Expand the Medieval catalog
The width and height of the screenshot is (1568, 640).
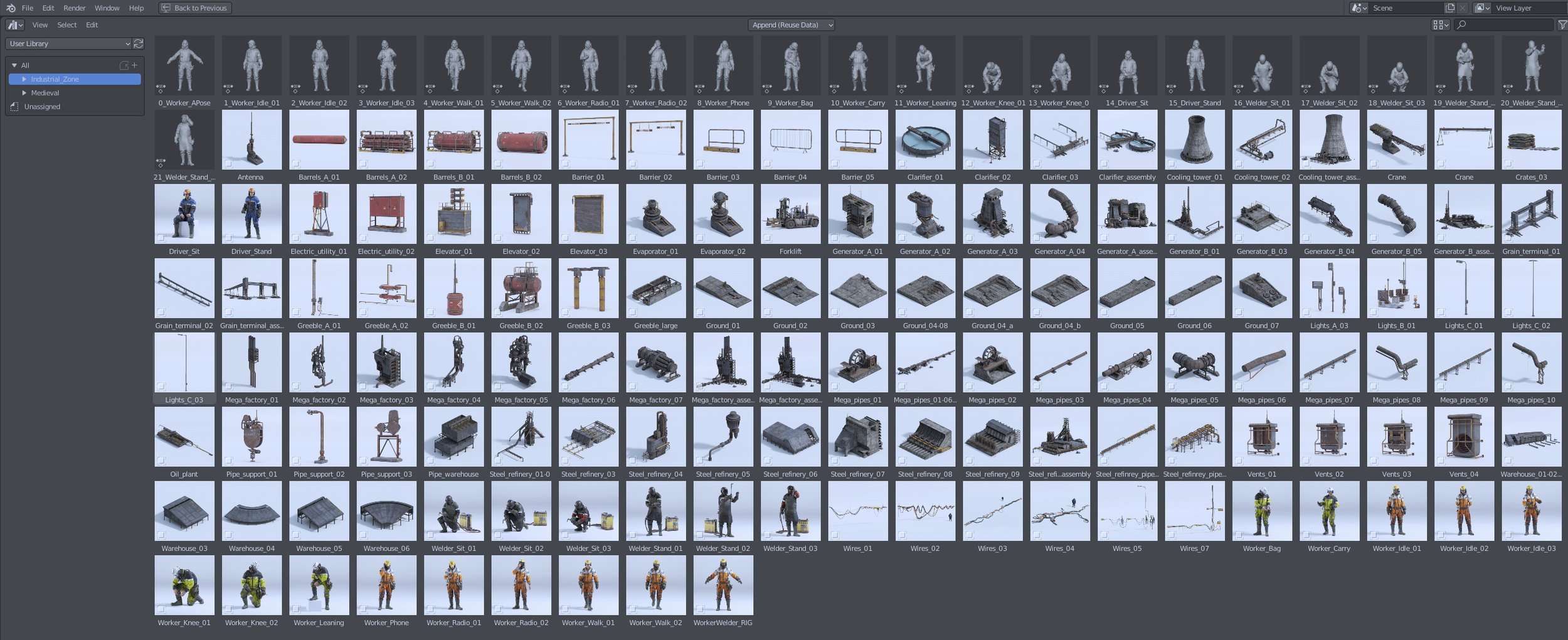24,93
